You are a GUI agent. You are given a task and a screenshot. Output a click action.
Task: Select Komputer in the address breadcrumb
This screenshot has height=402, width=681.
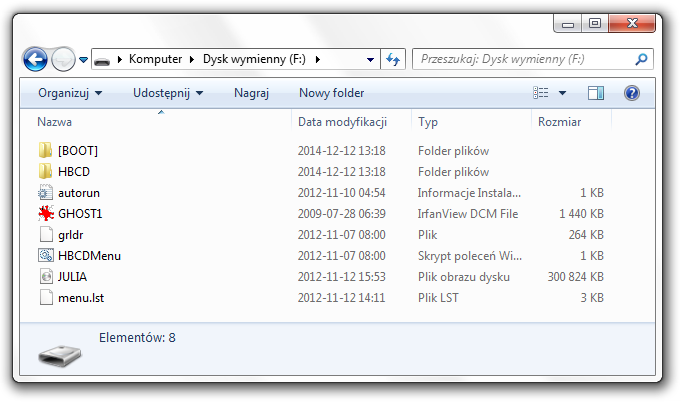pyautogui.click(x=155, y=59)
